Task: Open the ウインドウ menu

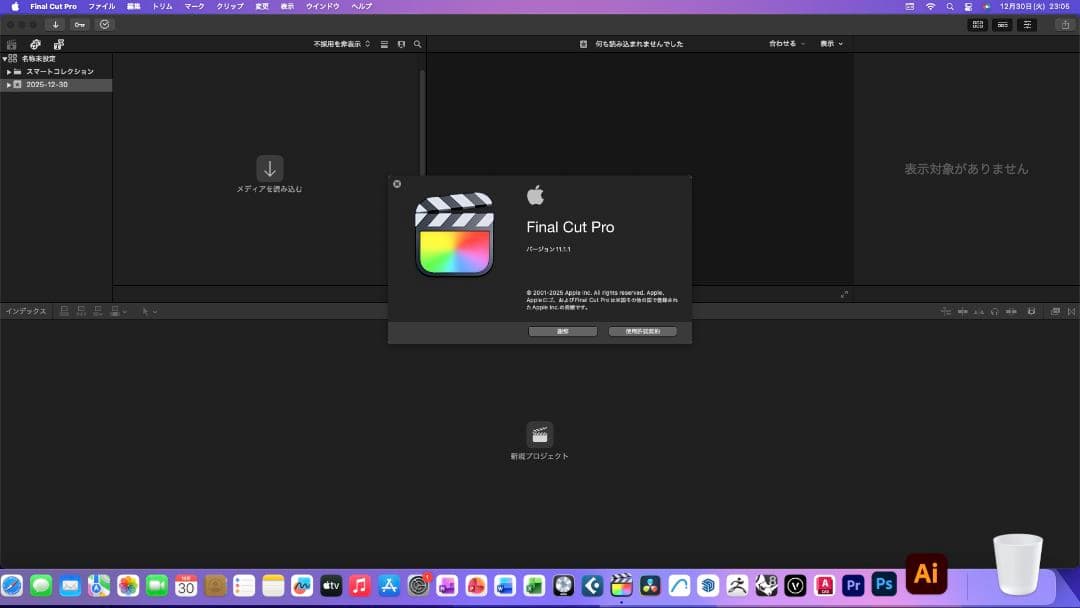Action: 322,6
